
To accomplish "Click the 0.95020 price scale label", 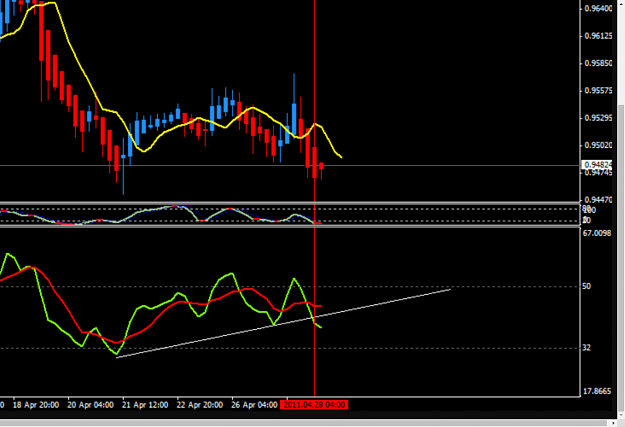I will pyautogui.click(x=598, y=145).
